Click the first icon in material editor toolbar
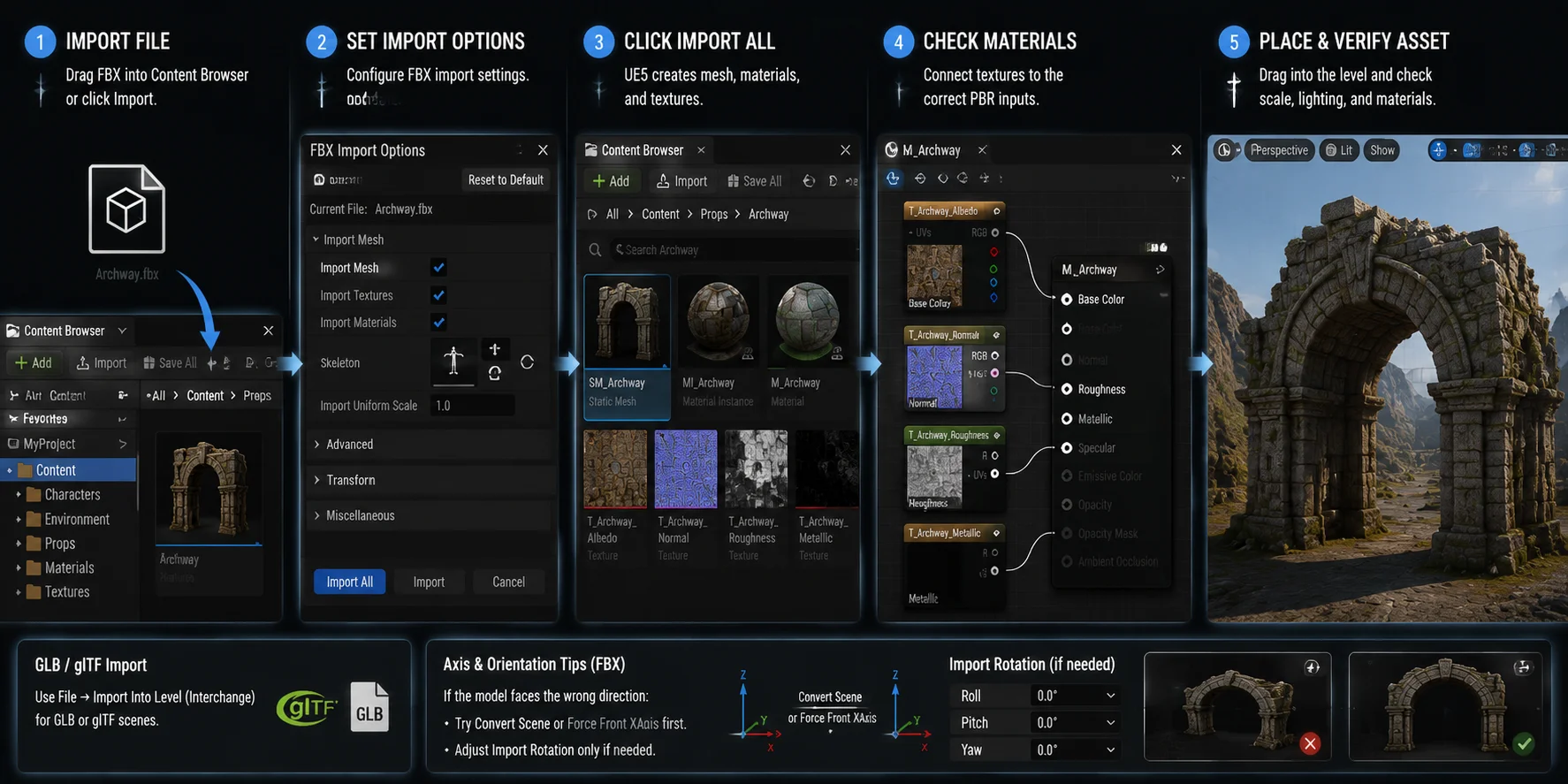The width and height of the screenshot is (1568, 784). tap(894, 179)
